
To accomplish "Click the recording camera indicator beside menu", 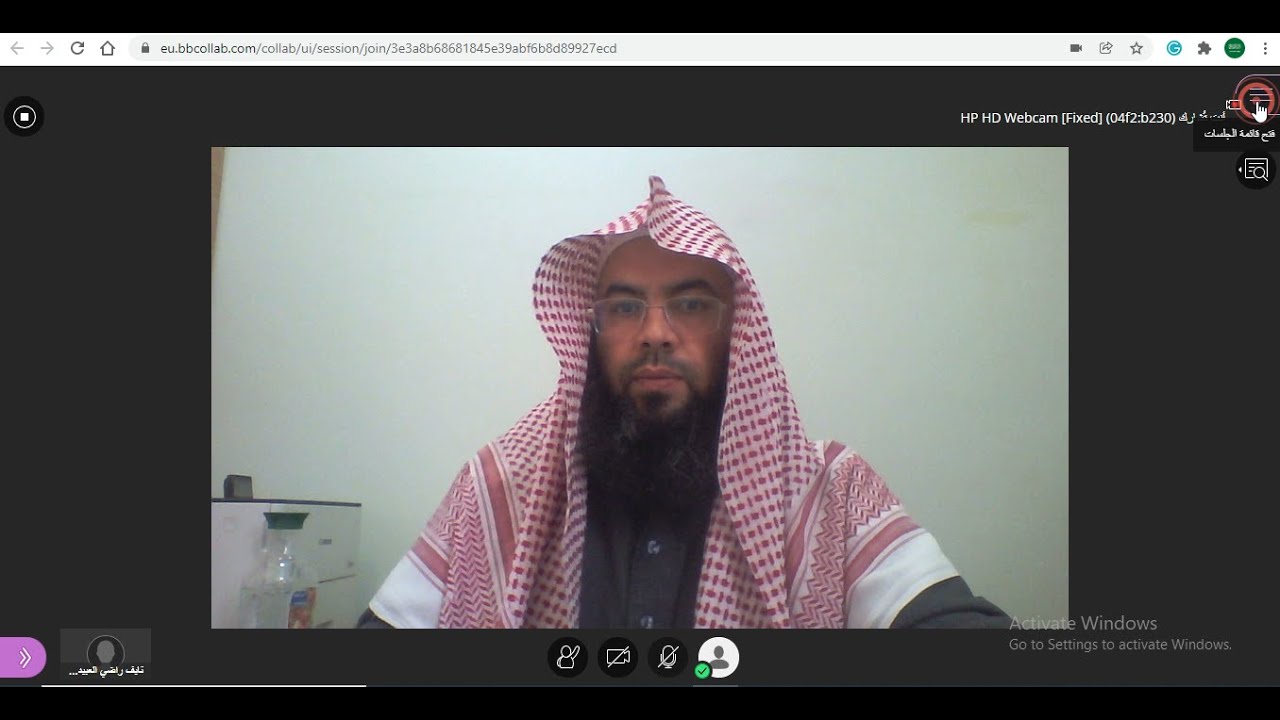I will tap(1233, 104).
